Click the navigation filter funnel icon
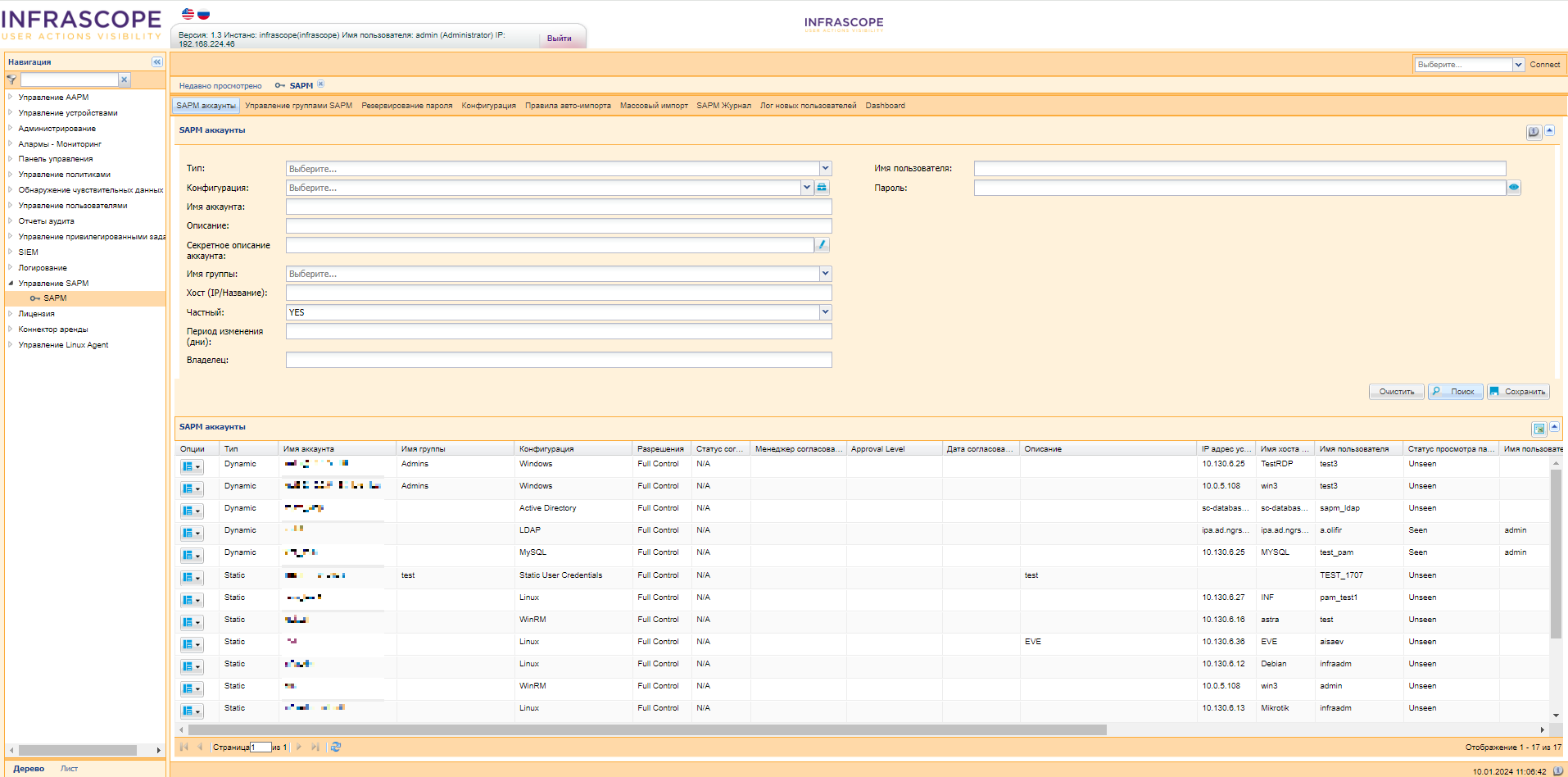Viewport: 1568px width, 777px height. pos(11,80)
